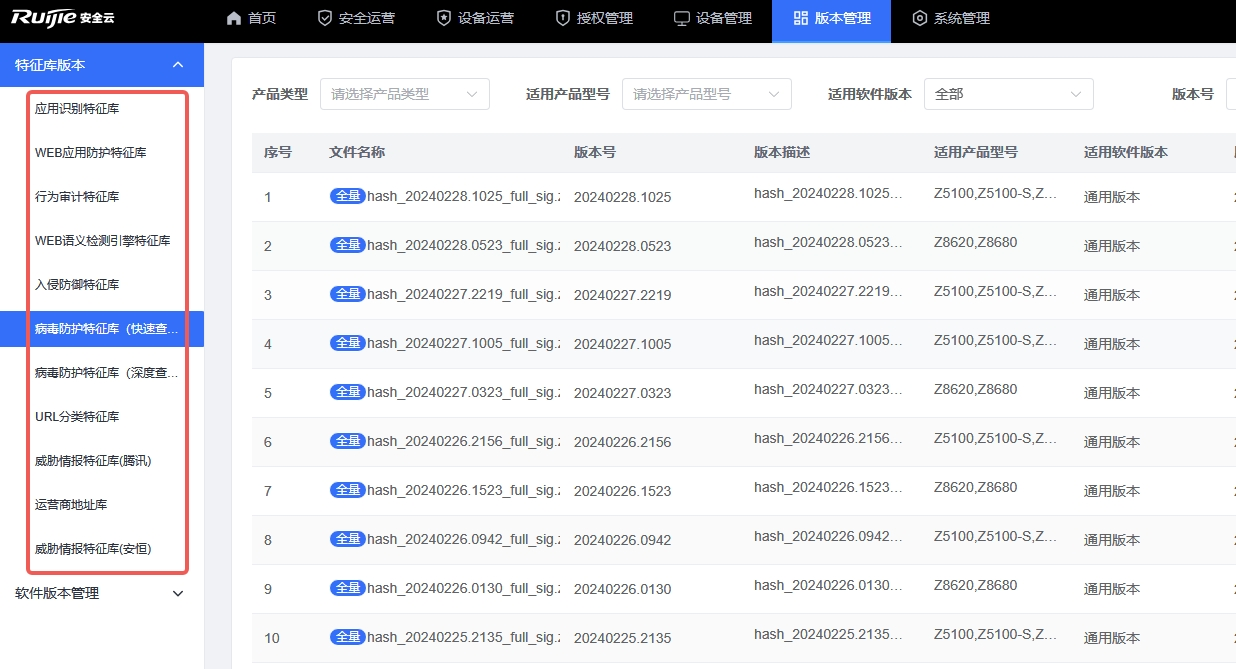Click the gear icon for 系统管理
This screenshot has width=1236, height=669.
point(920,18)
